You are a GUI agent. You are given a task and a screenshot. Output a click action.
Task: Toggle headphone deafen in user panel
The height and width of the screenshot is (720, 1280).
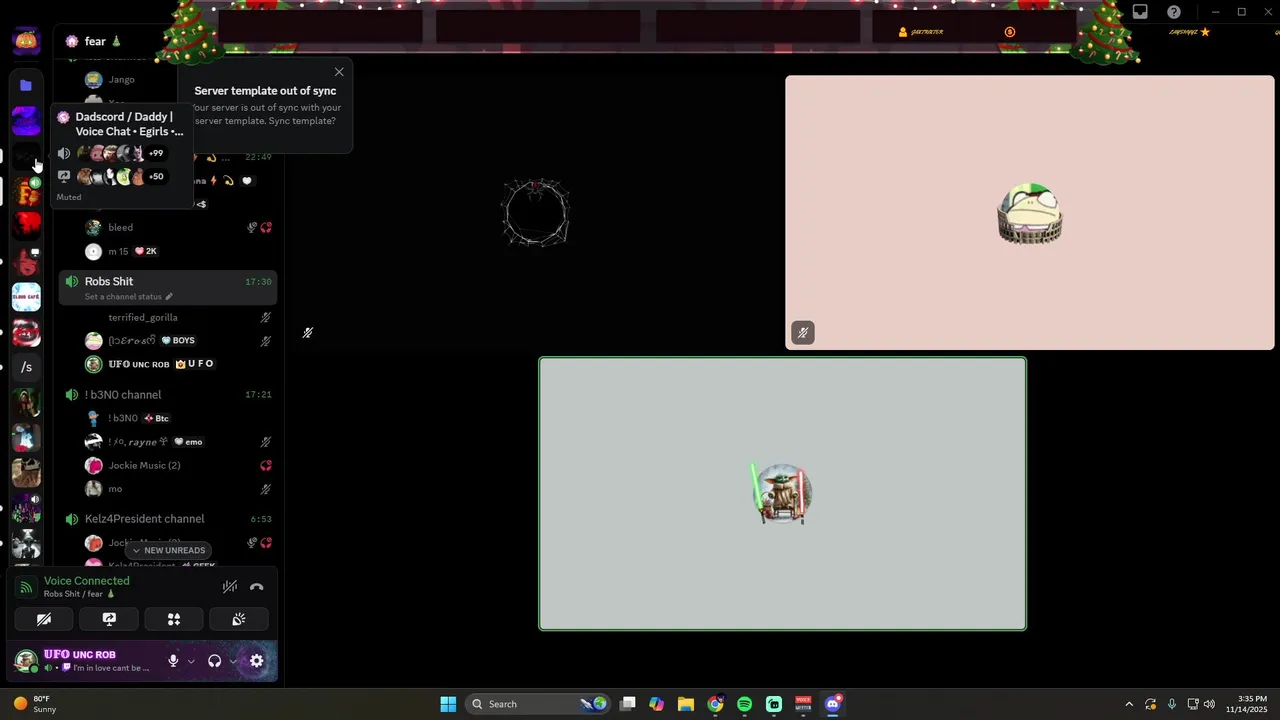[214, 661]
